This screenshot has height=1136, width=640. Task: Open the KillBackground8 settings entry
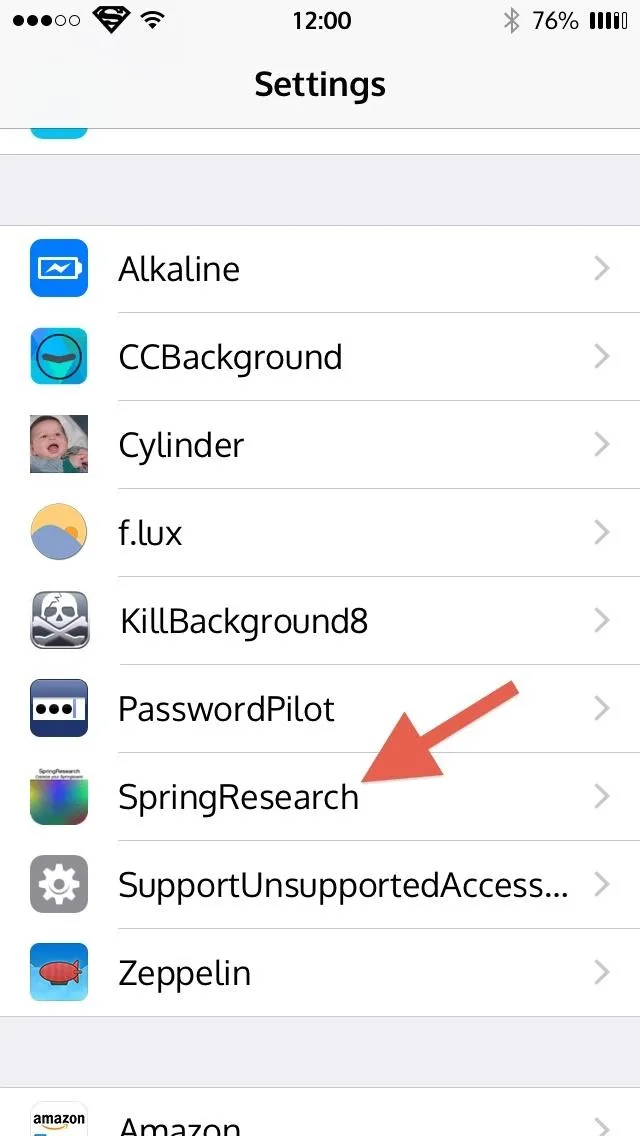[320, 620]
